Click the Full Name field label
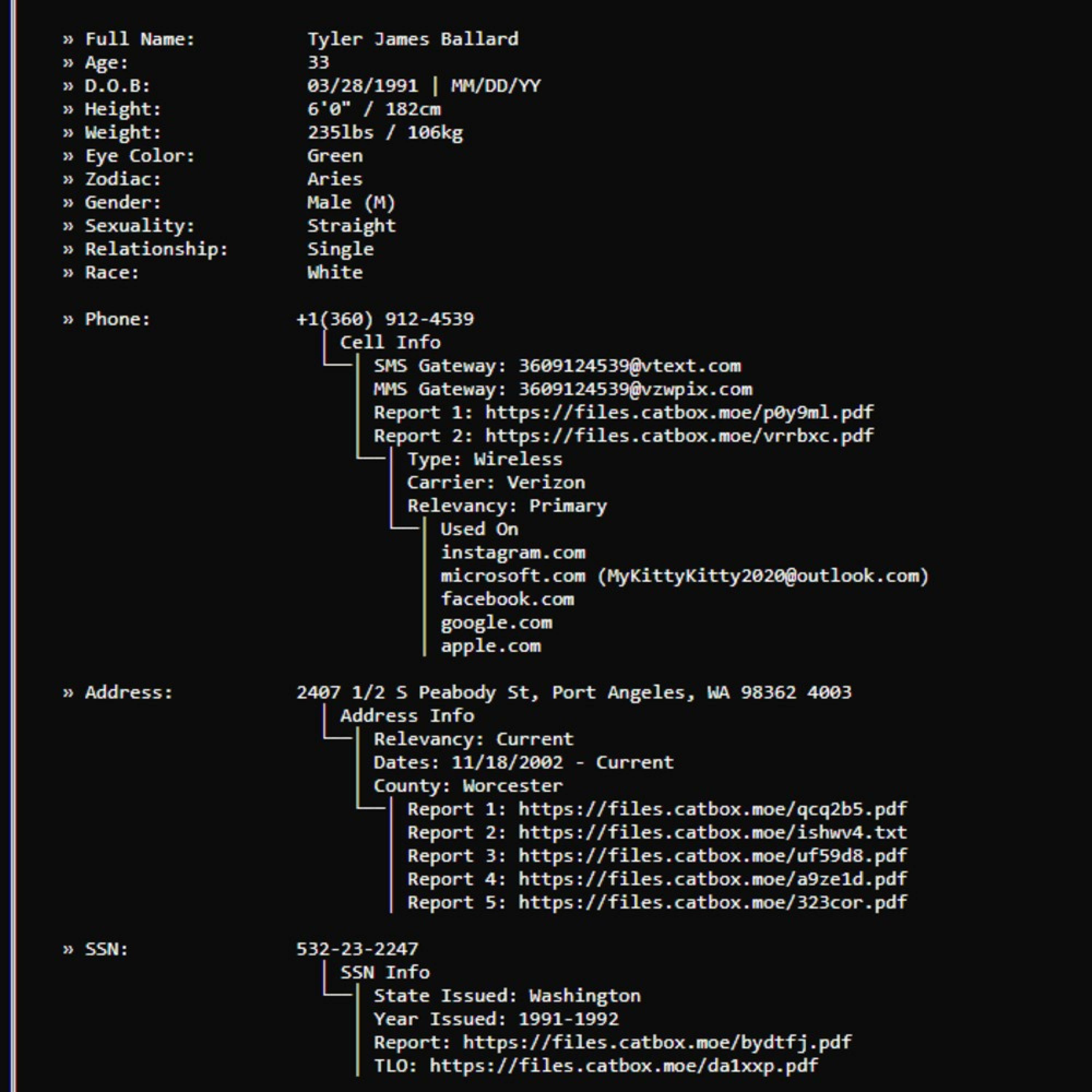The image size is (1092, 1092). 140,39
